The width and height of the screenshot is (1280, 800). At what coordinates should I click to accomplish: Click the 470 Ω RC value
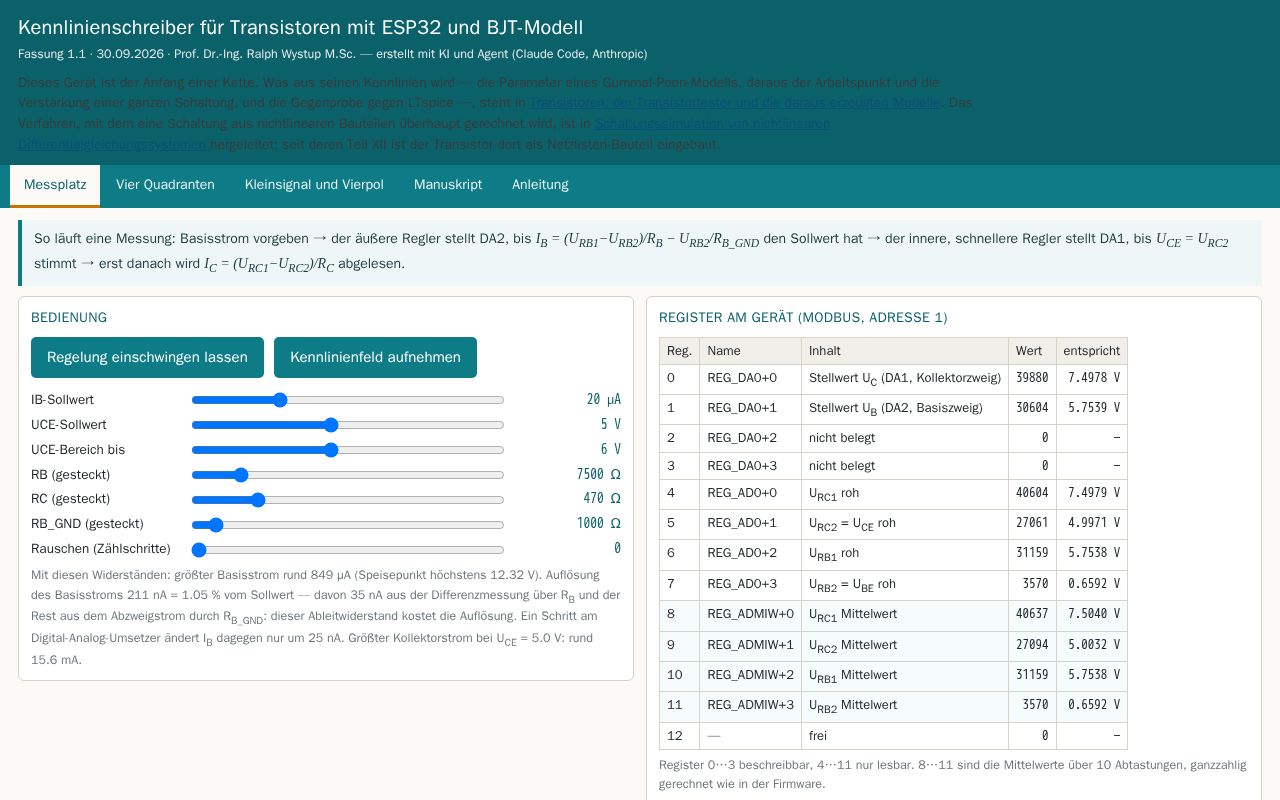coord(602,498)
